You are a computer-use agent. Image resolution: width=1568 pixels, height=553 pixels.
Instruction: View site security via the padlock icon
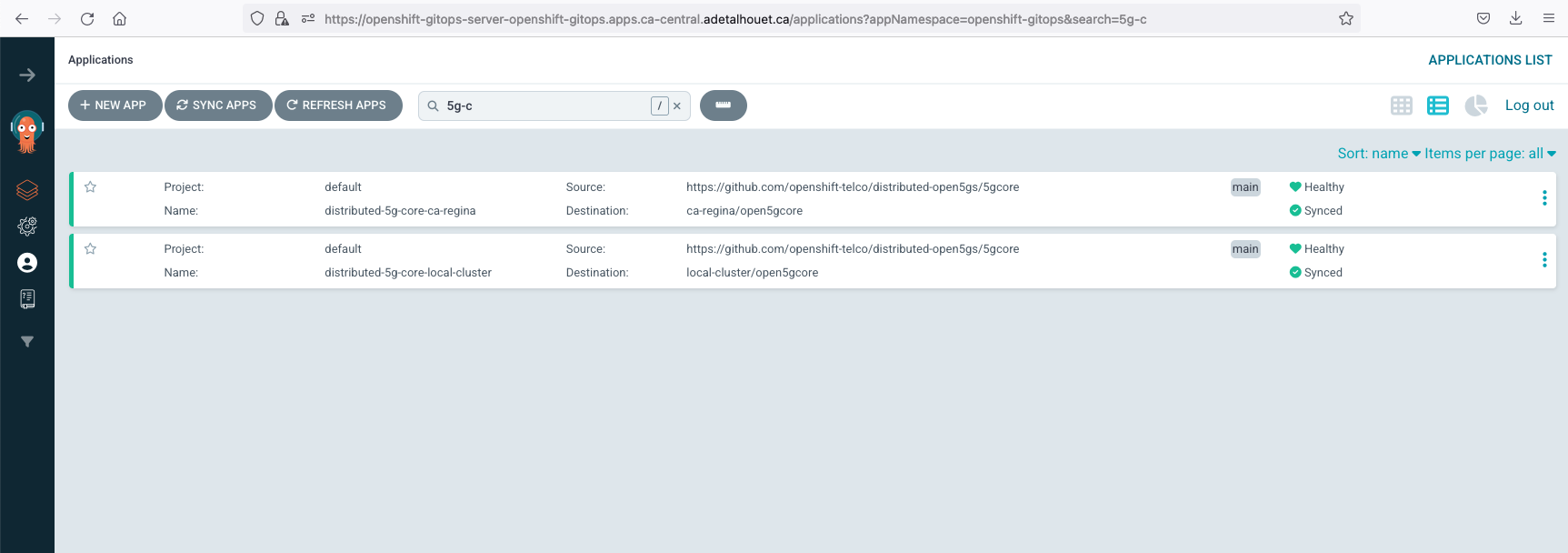click(x=282, y=18)
